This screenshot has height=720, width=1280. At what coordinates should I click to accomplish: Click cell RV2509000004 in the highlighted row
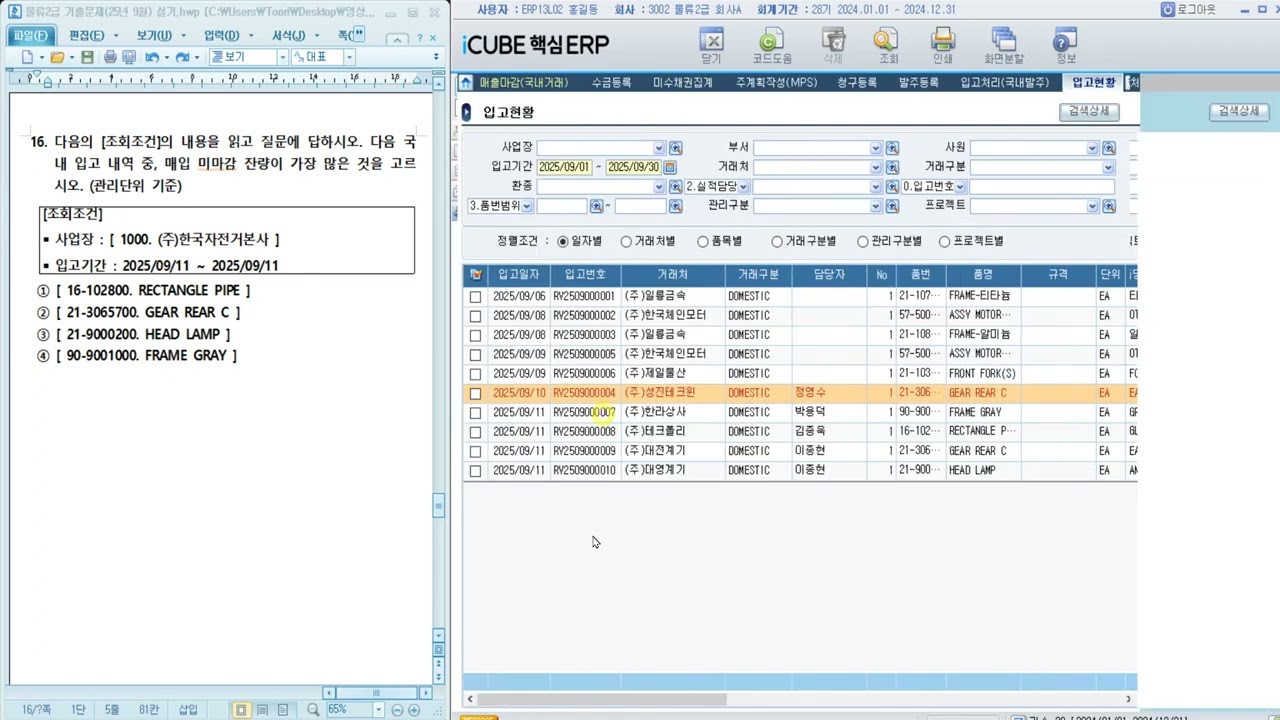(x=584, y=394)
